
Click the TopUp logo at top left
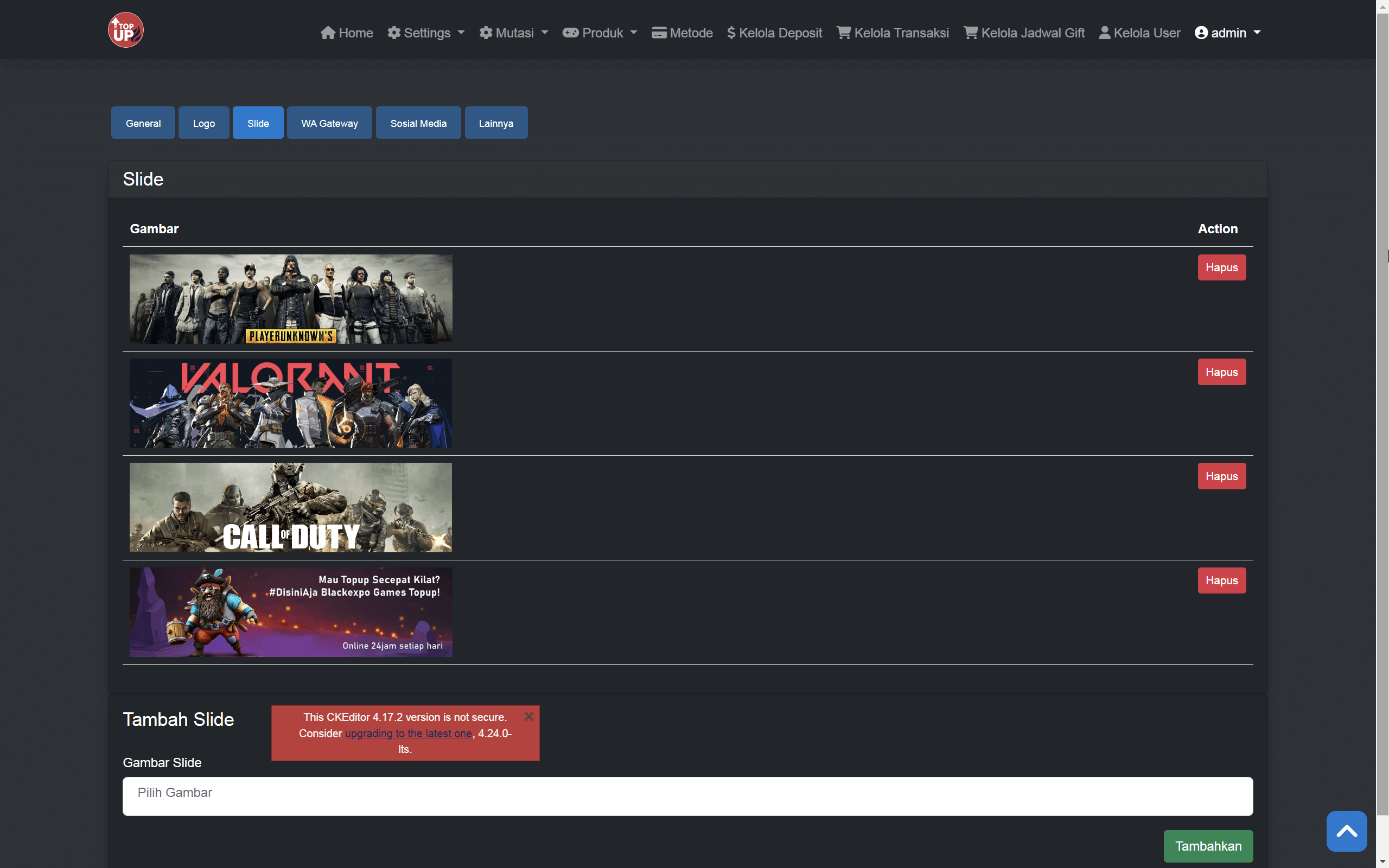coord(125,29)
